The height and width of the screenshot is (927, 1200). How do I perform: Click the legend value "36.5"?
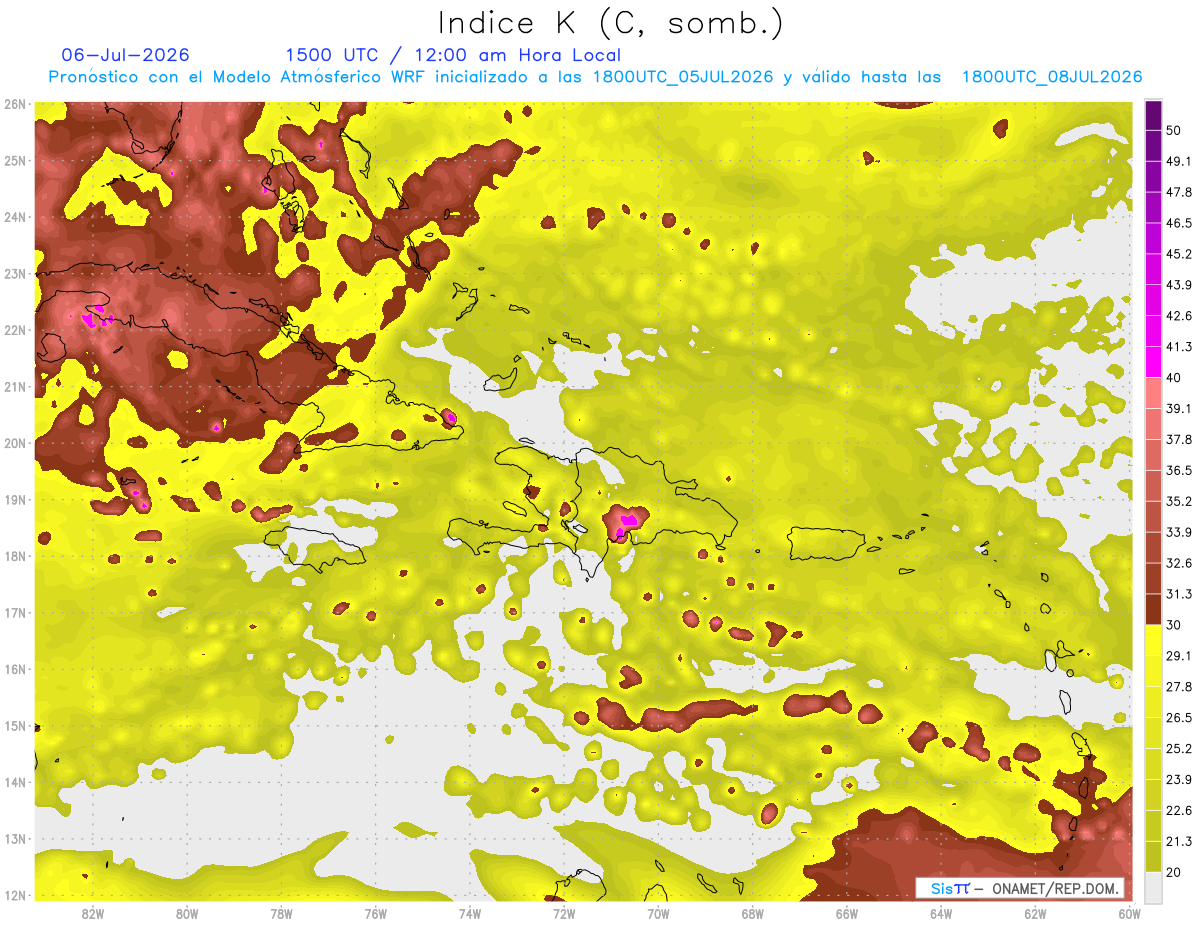[x=1179, y=470]
